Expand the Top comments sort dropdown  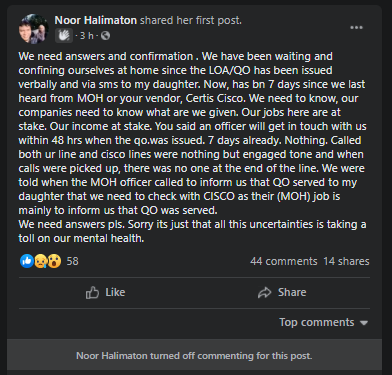pos(323,322)
